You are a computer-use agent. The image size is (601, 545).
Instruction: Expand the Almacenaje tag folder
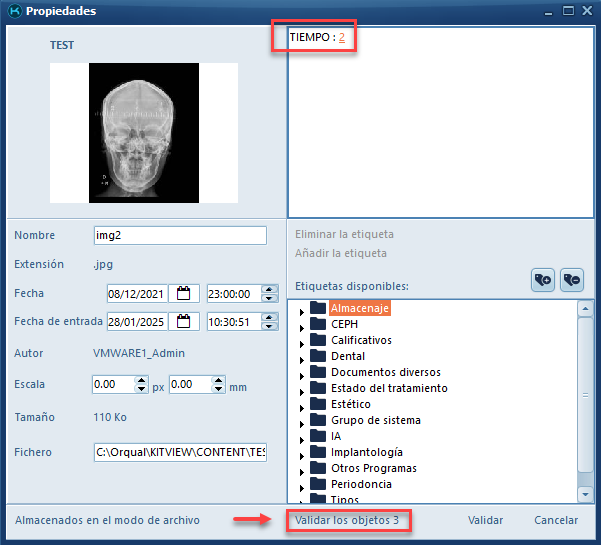tap(302, 312)
